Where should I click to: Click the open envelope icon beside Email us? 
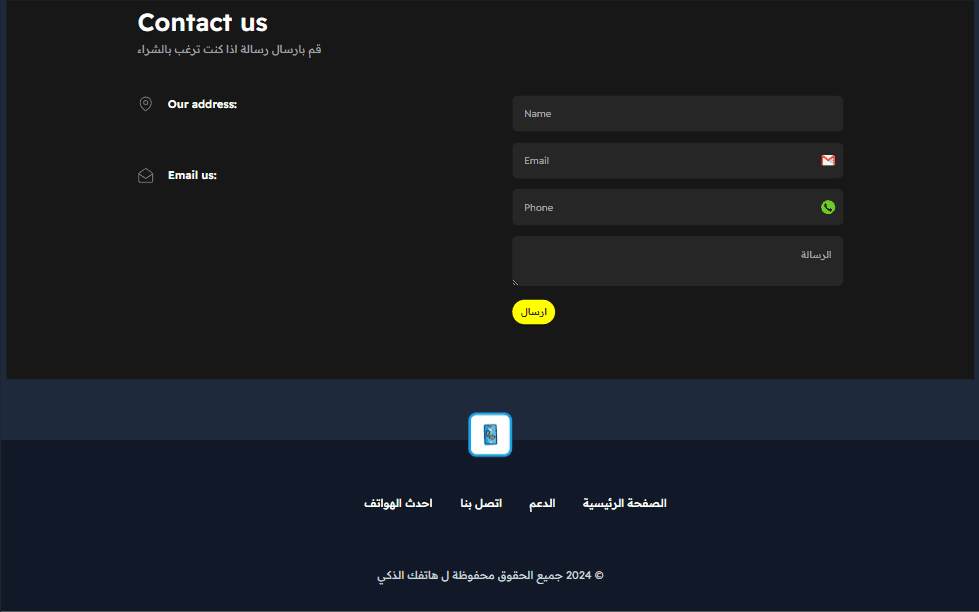[145, 175]
